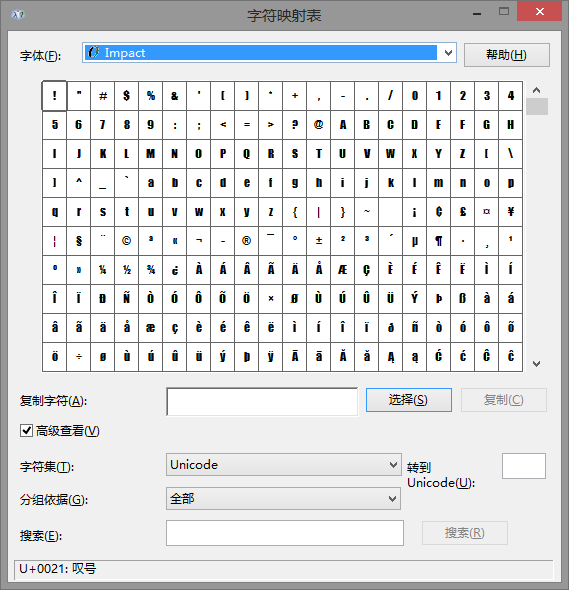The image size is (569, 590).
Task: Click the 复制字符 characters-to-copy input field
Action: coord(262,402)
